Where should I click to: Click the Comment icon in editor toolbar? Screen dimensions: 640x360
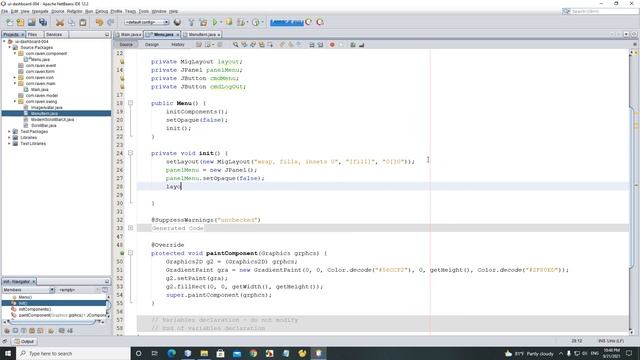[x=353, y=44]
